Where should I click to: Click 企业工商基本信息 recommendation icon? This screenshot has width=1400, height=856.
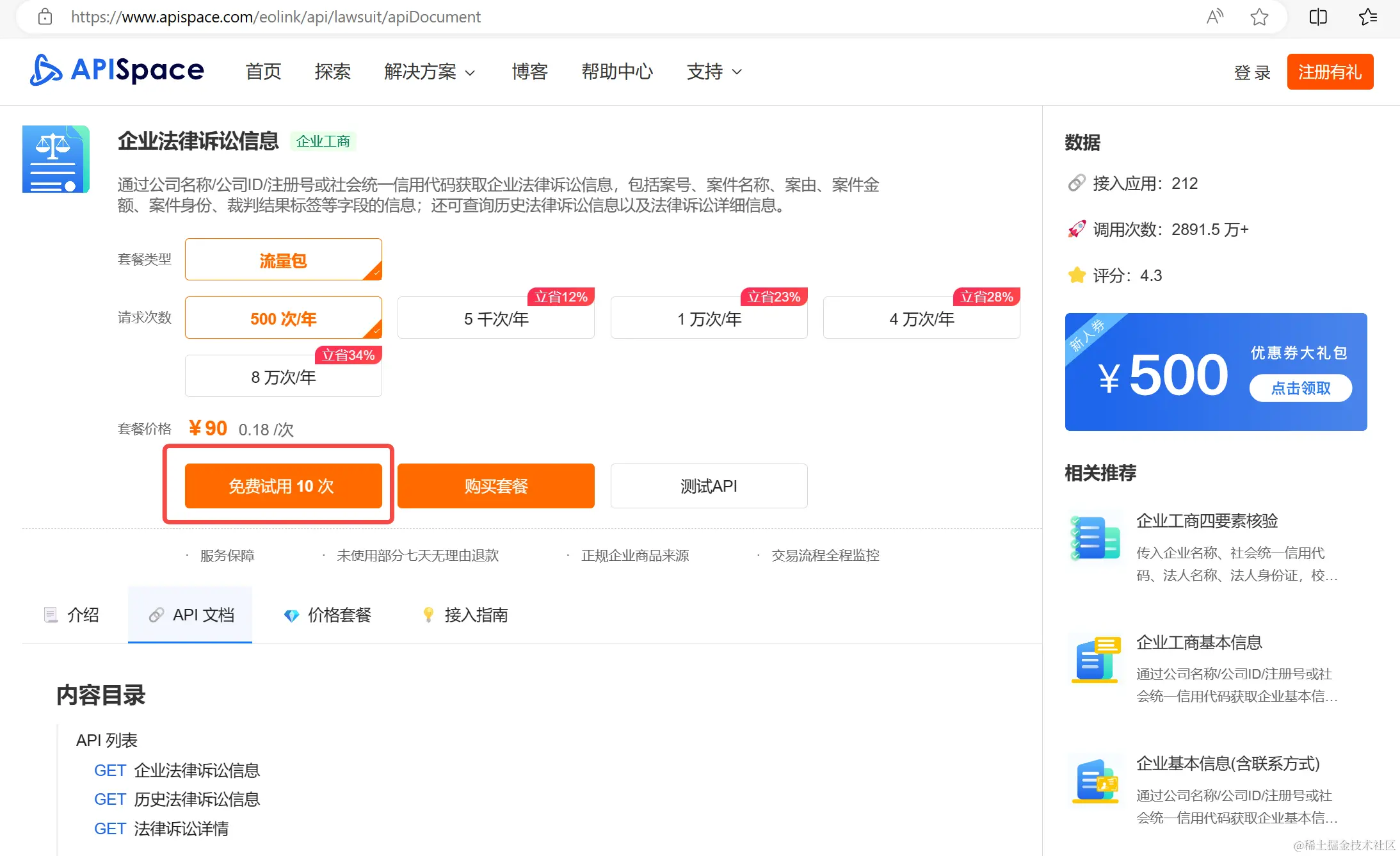1095,659
